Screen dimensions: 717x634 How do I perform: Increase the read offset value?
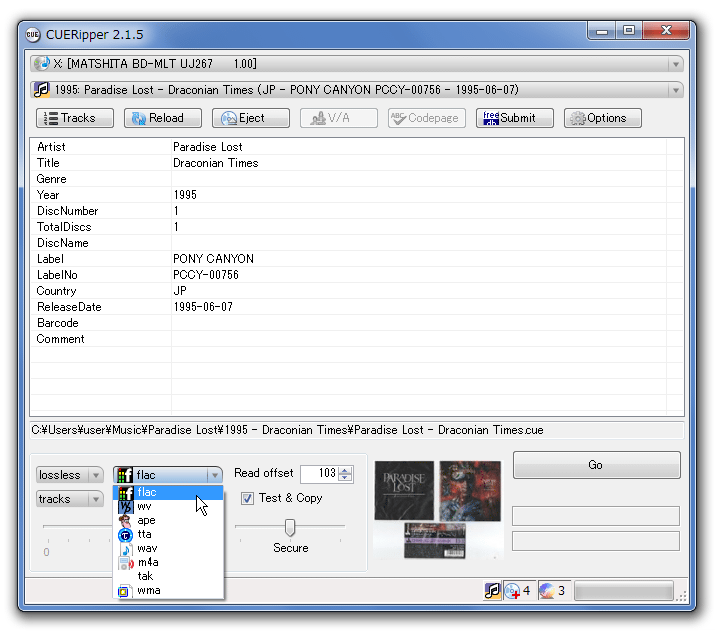346,470
